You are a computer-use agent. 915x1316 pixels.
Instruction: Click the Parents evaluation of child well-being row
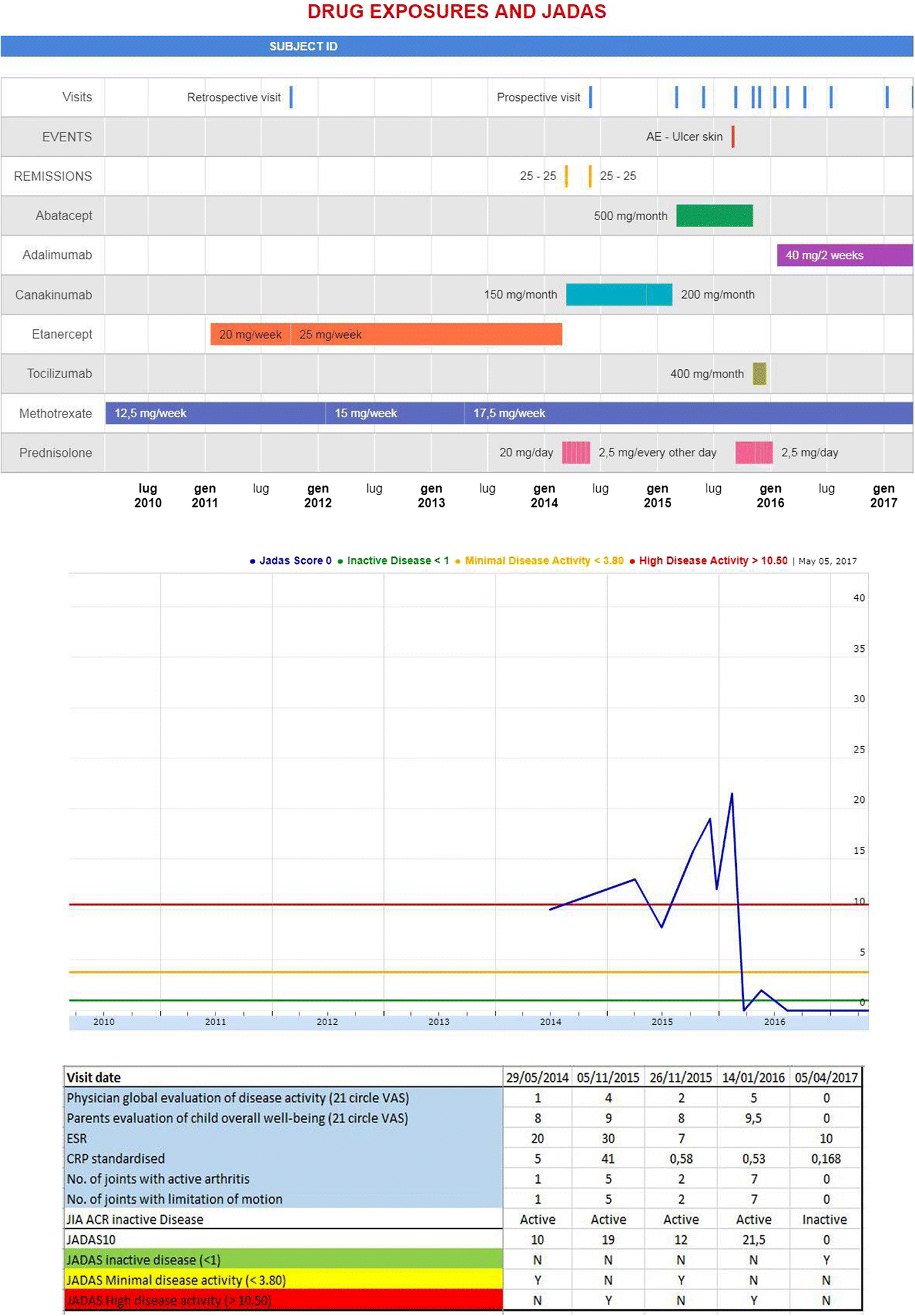click(237, 1118)
